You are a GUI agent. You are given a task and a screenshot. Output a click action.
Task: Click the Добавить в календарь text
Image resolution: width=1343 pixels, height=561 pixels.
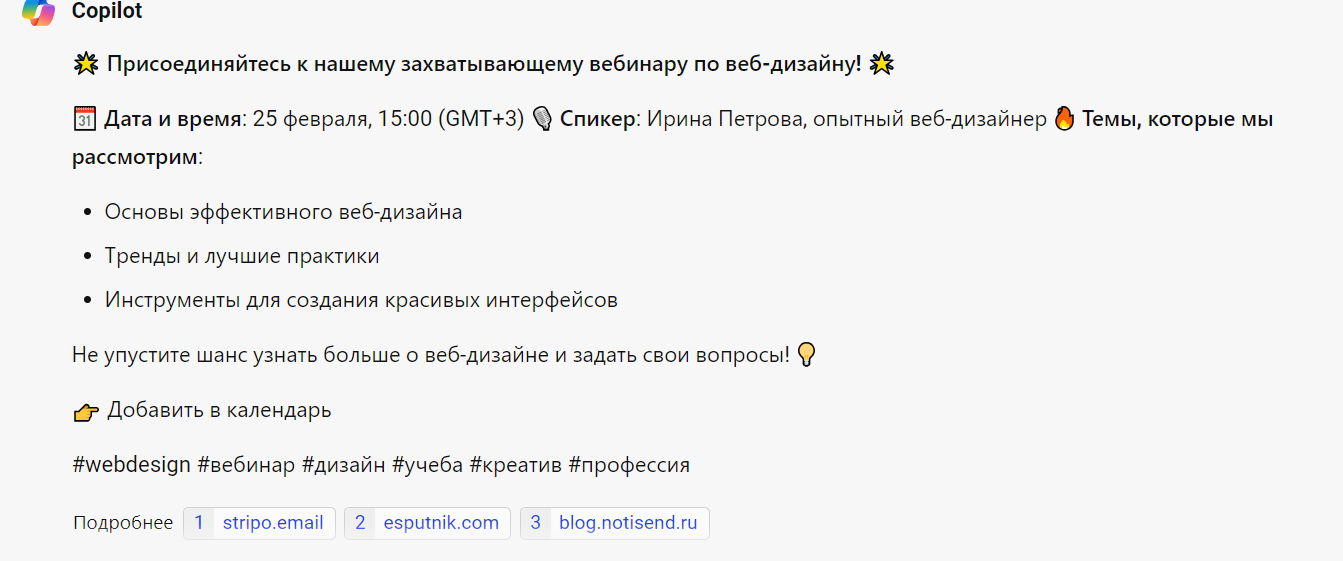219,410
